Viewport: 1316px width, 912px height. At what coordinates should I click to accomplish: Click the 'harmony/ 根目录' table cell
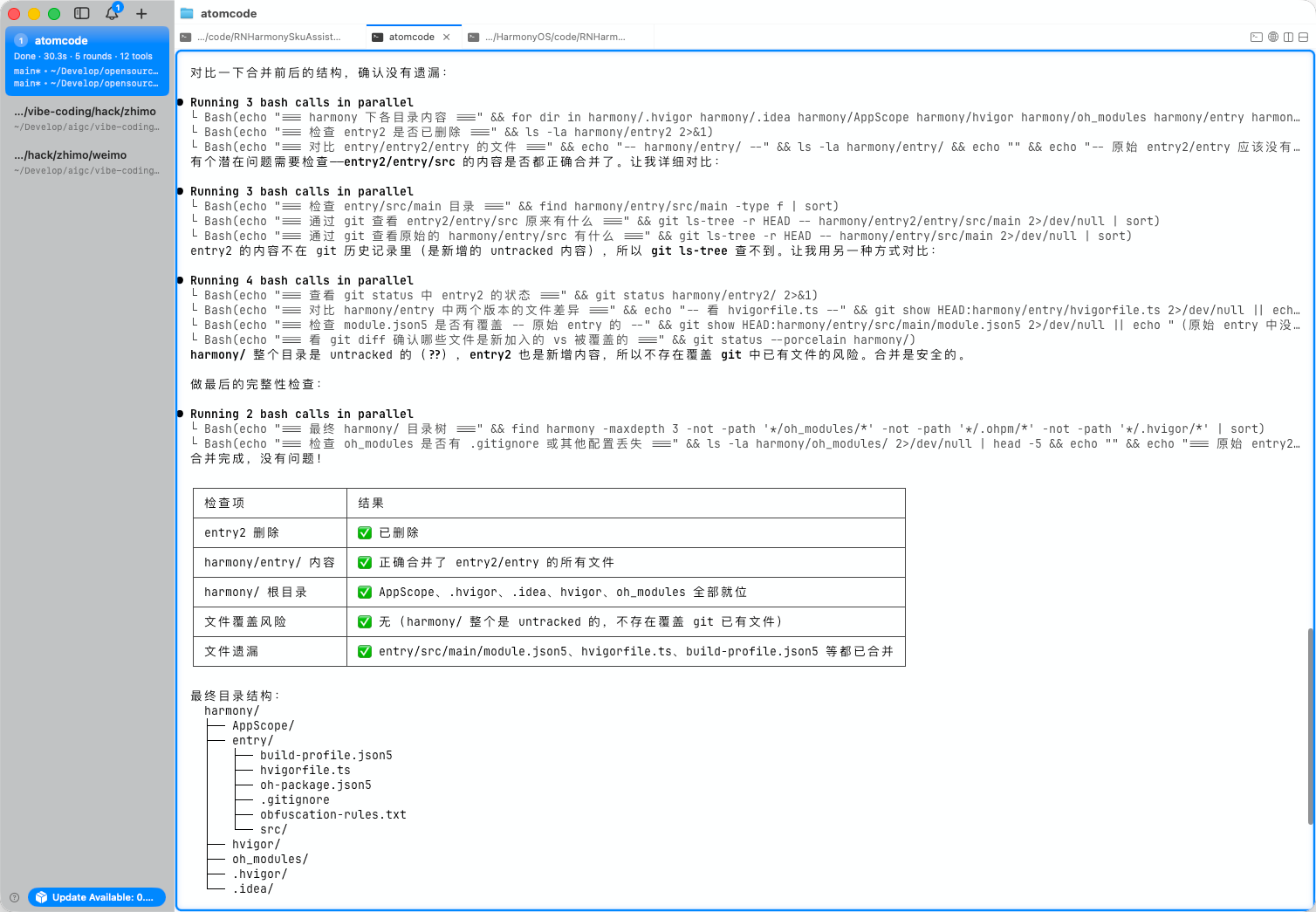coord(270,593)
